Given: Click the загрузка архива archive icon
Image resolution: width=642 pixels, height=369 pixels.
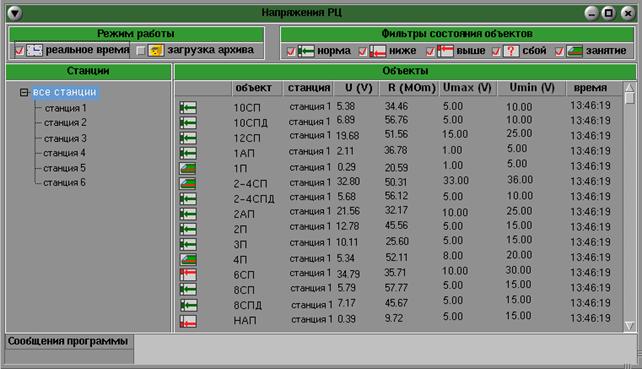Looking at the screenshot, I should [x=156, y=50].
